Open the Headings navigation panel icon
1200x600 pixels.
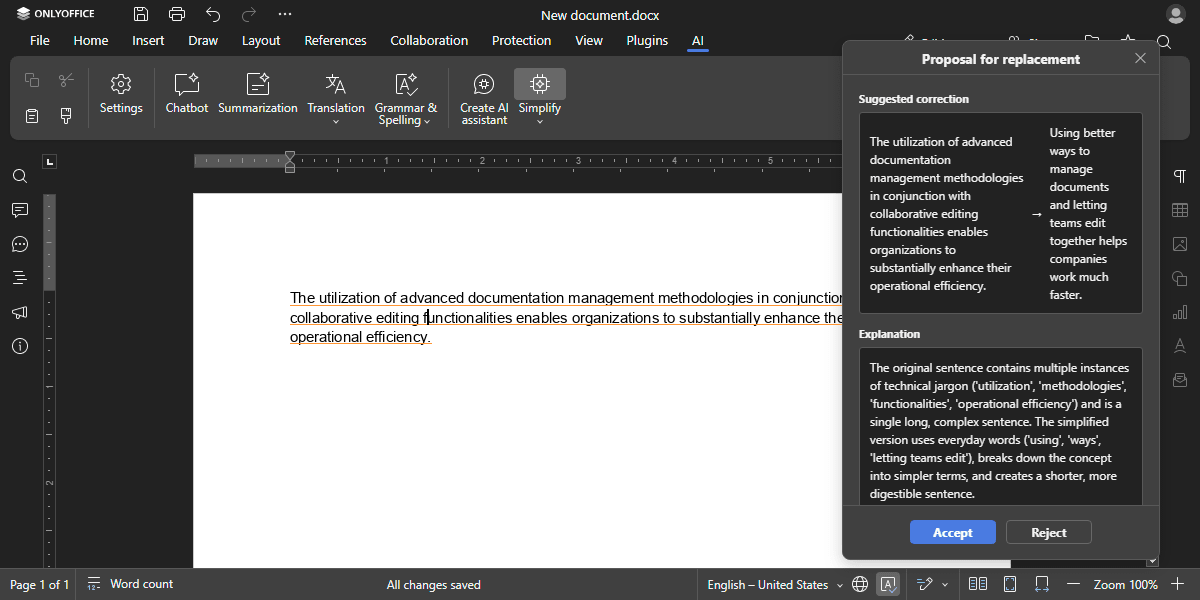(20, 278)
